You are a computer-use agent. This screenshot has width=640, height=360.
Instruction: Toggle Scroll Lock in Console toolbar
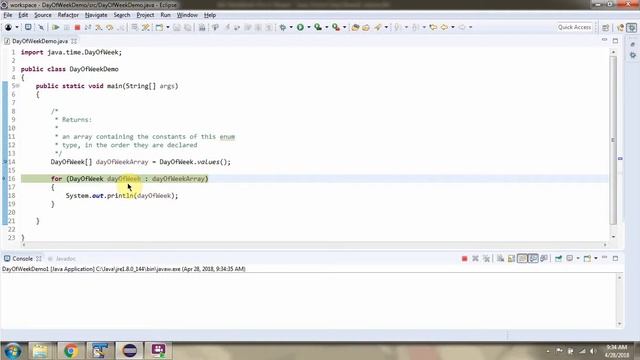[511, 259]
